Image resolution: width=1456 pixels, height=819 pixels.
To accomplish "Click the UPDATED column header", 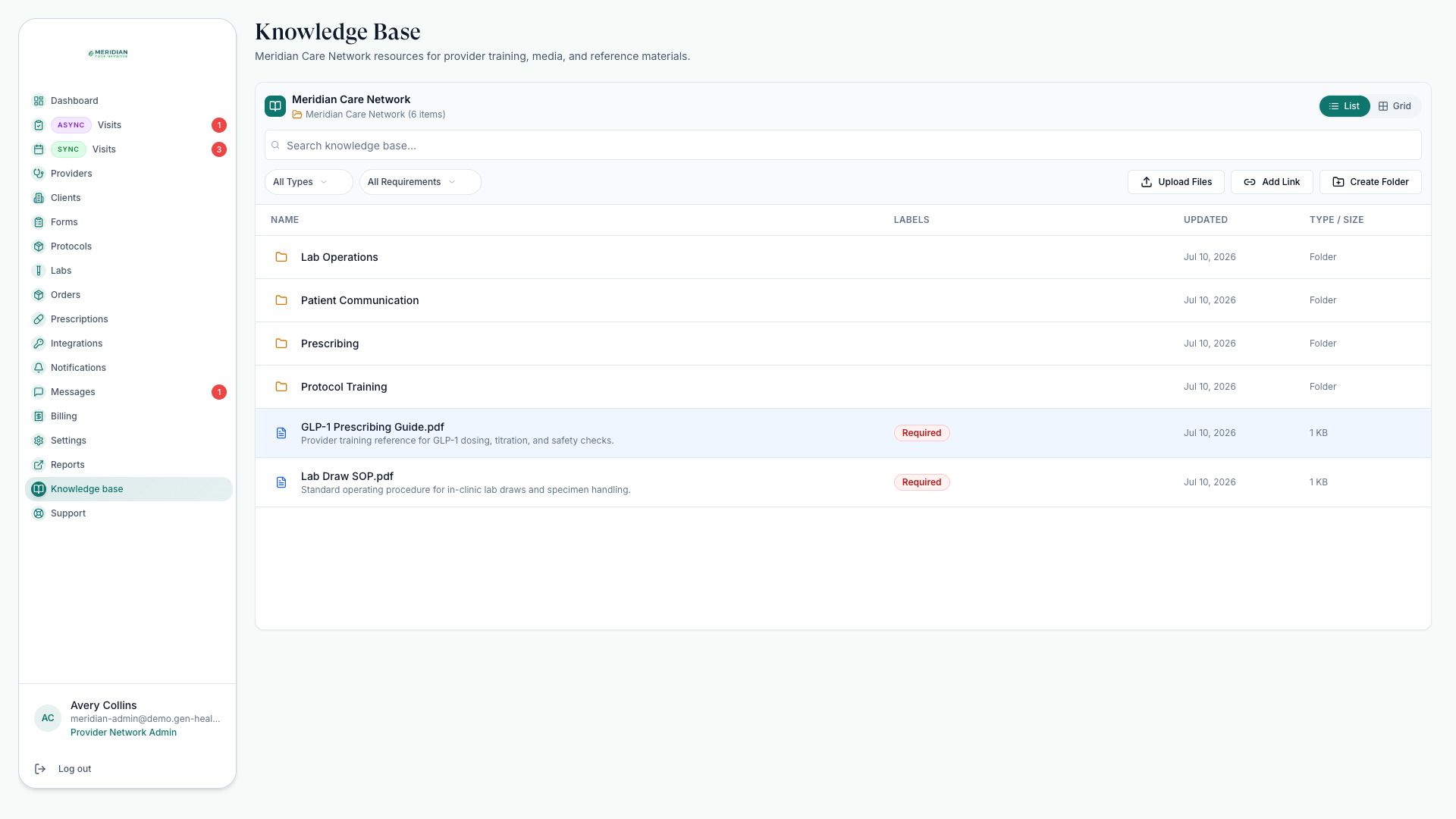I will coord(1205,220).
